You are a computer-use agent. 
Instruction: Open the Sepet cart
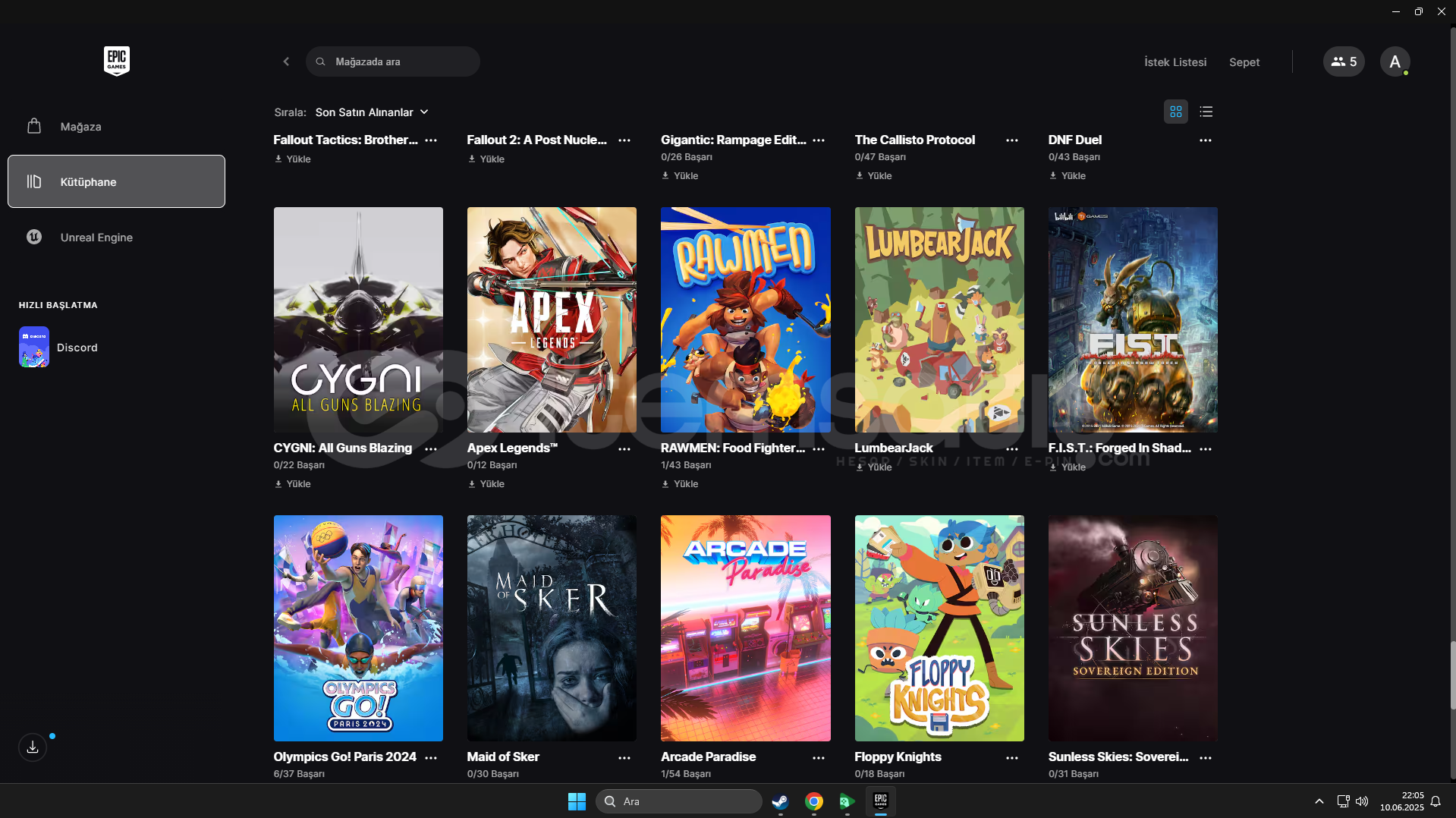[1244, 61]
